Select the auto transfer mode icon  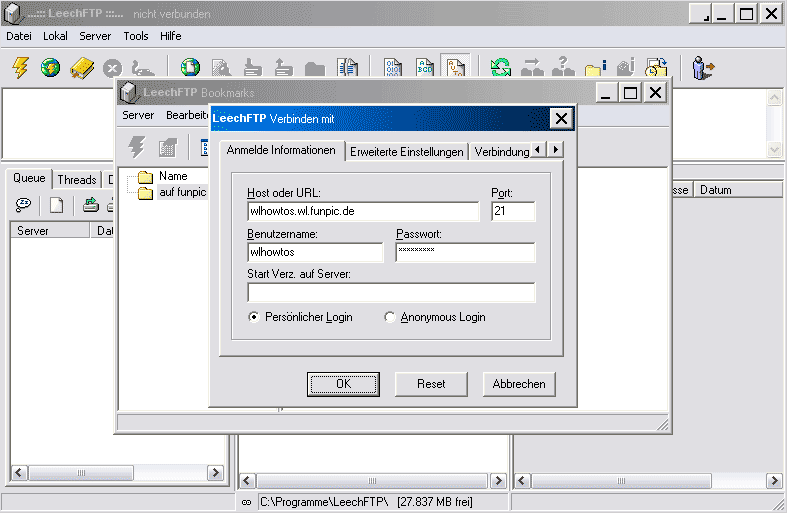(456, 67)
